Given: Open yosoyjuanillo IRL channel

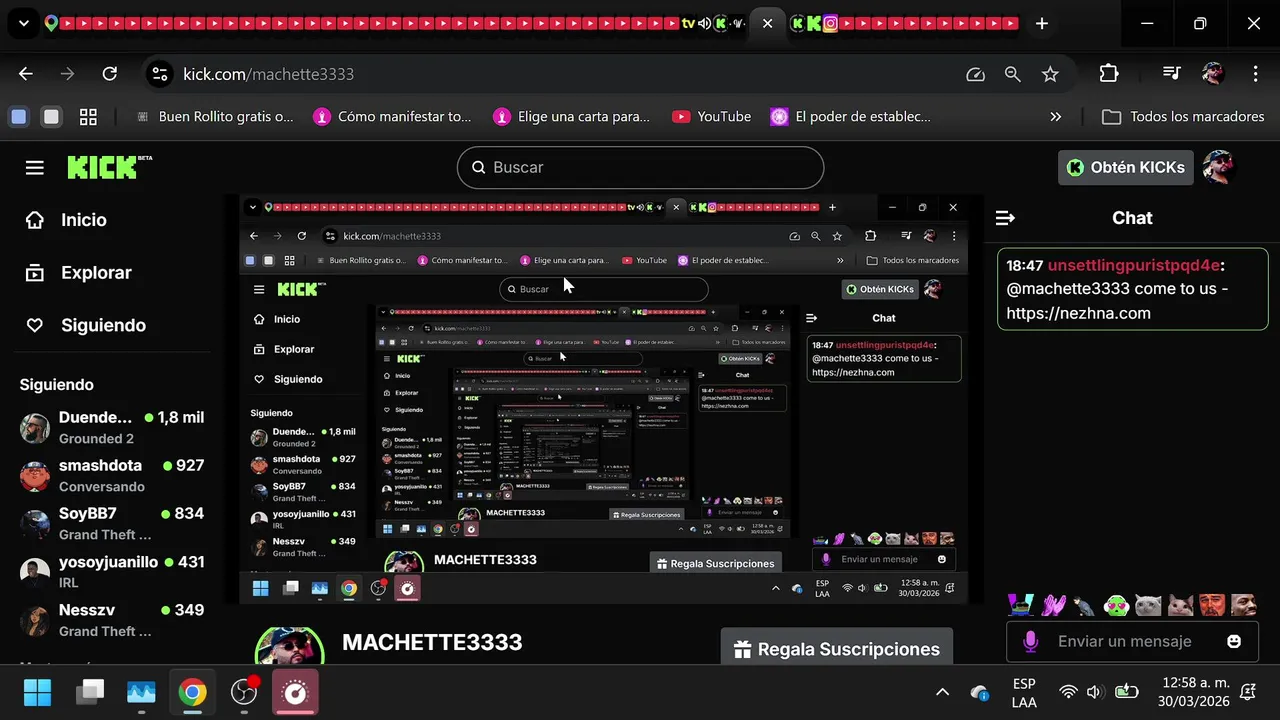Looking at the screenshot, I should [x=110, y=572].
